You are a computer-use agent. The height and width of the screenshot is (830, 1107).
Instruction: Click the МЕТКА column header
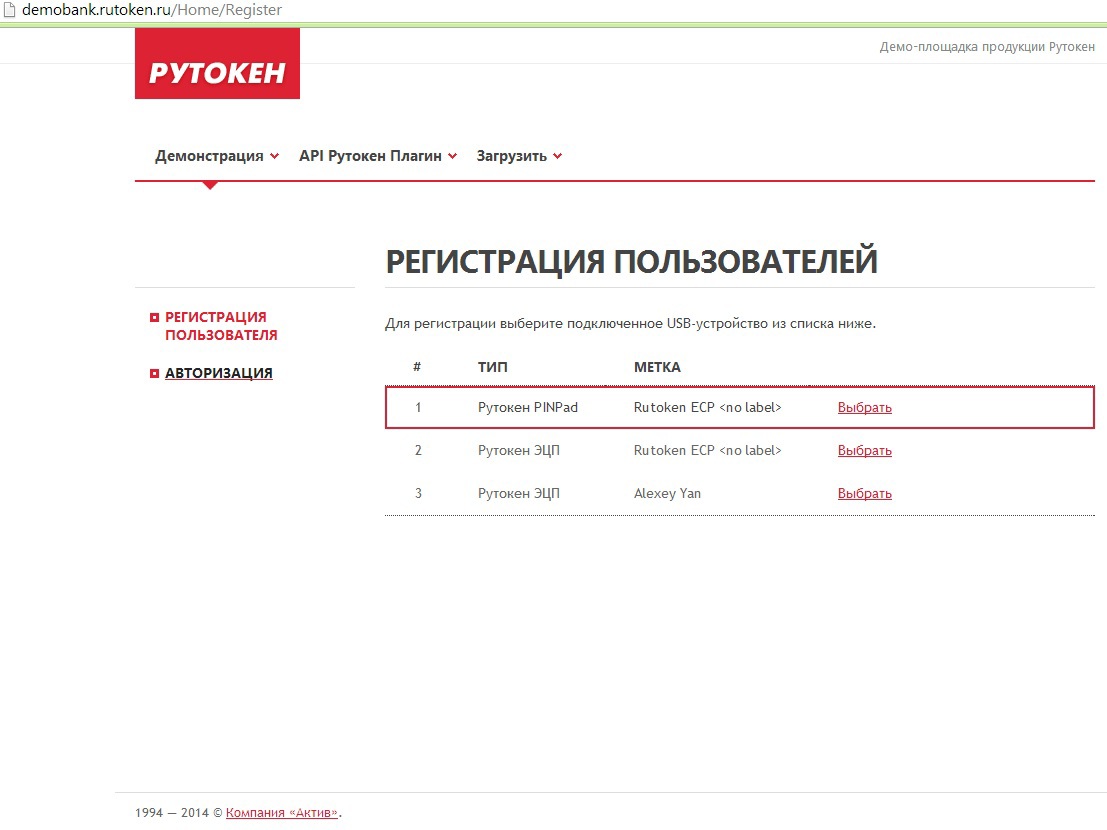(x=657, y=367)
